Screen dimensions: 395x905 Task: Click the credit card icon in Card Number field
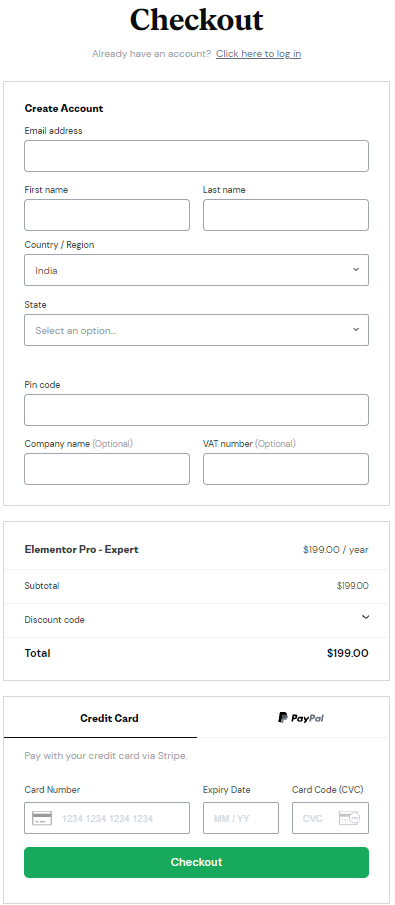tap(42, 818)
